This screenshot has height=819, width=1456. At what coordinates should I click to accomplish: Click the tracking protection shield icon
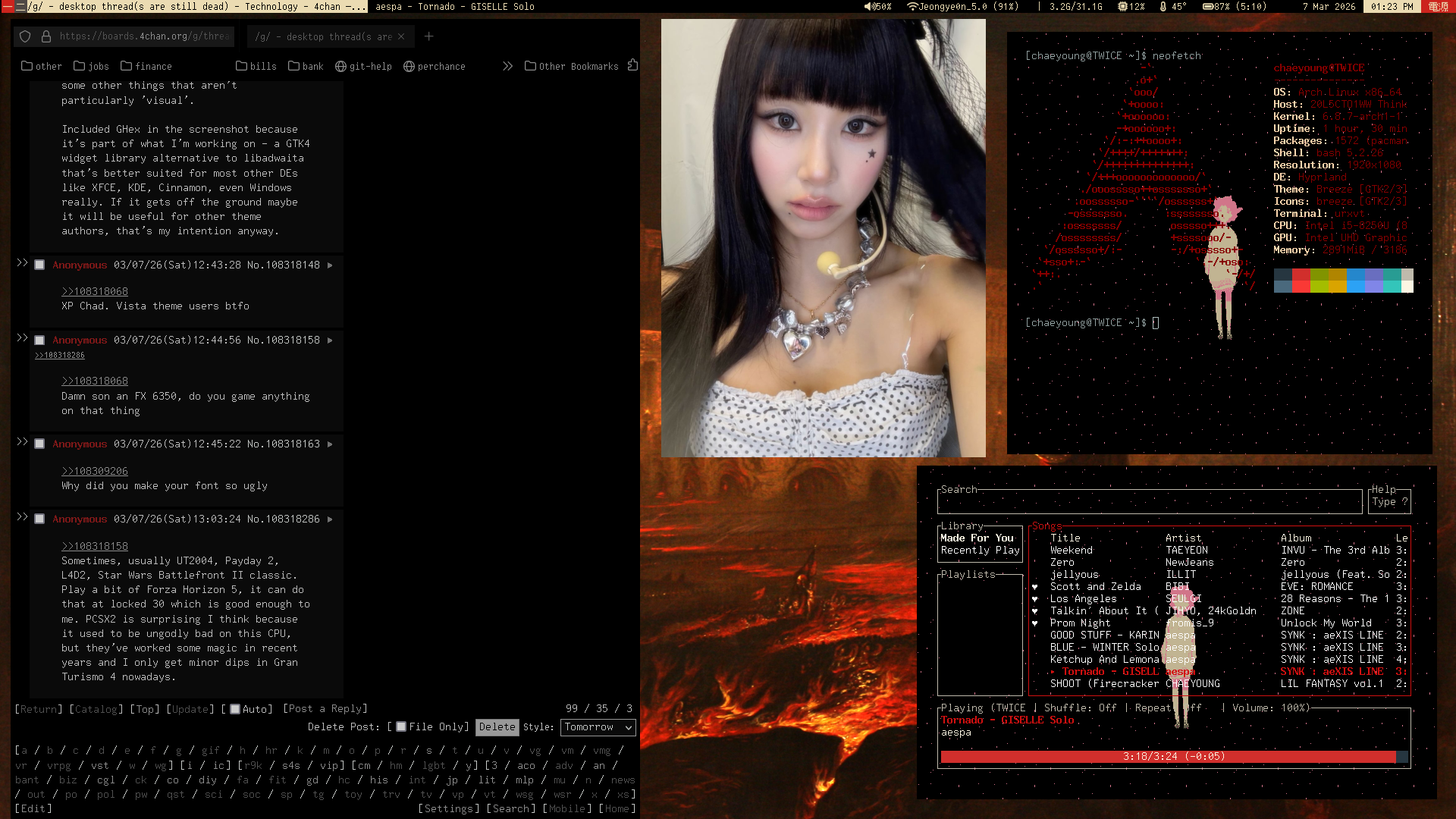click(x=25, y=36)
